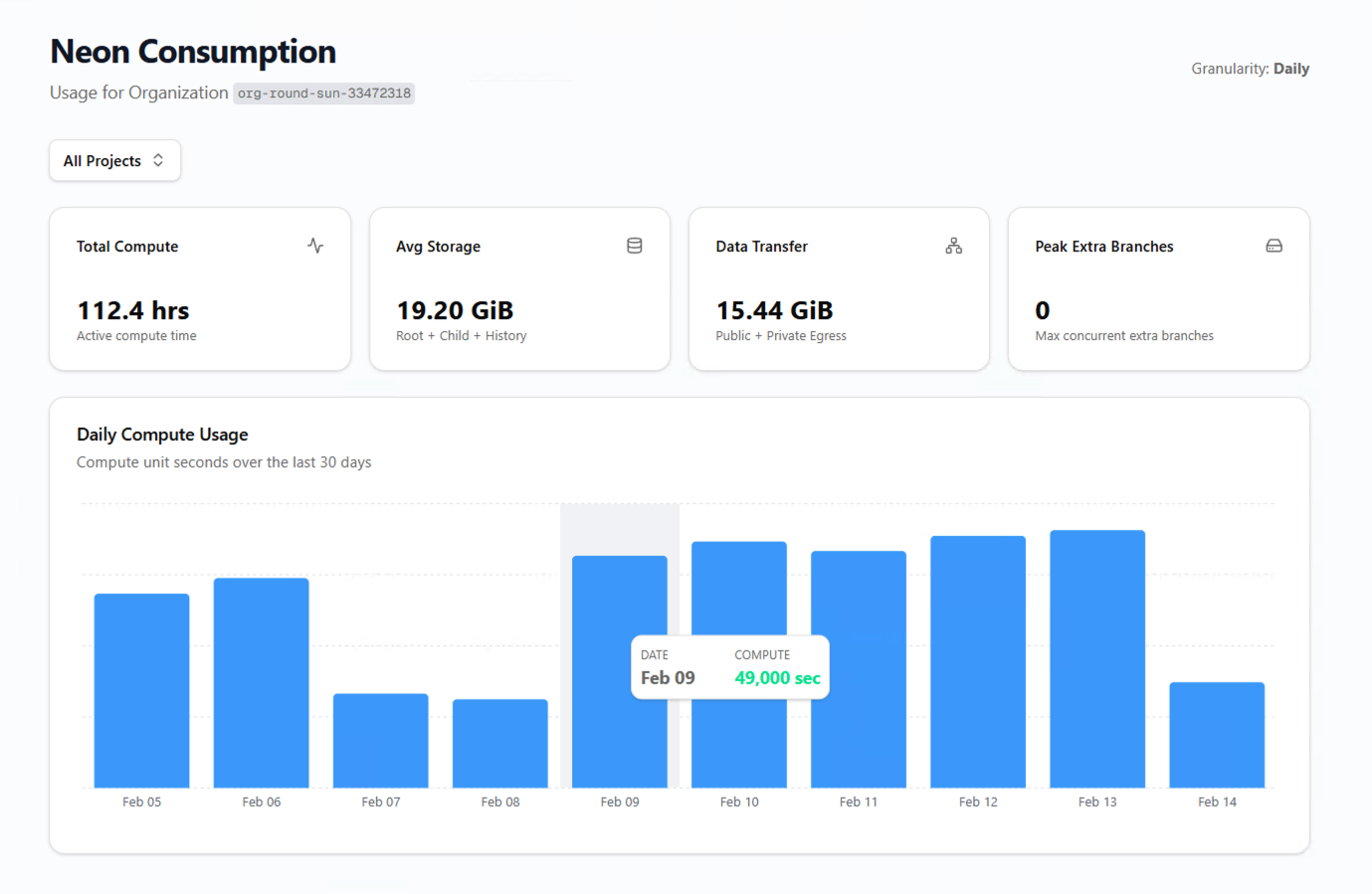Image resolution: width=1372 pixels, height=894 pixels.
Task: Click the 0 value under Peak Extra Branches
Action: tap(1043, 310)
